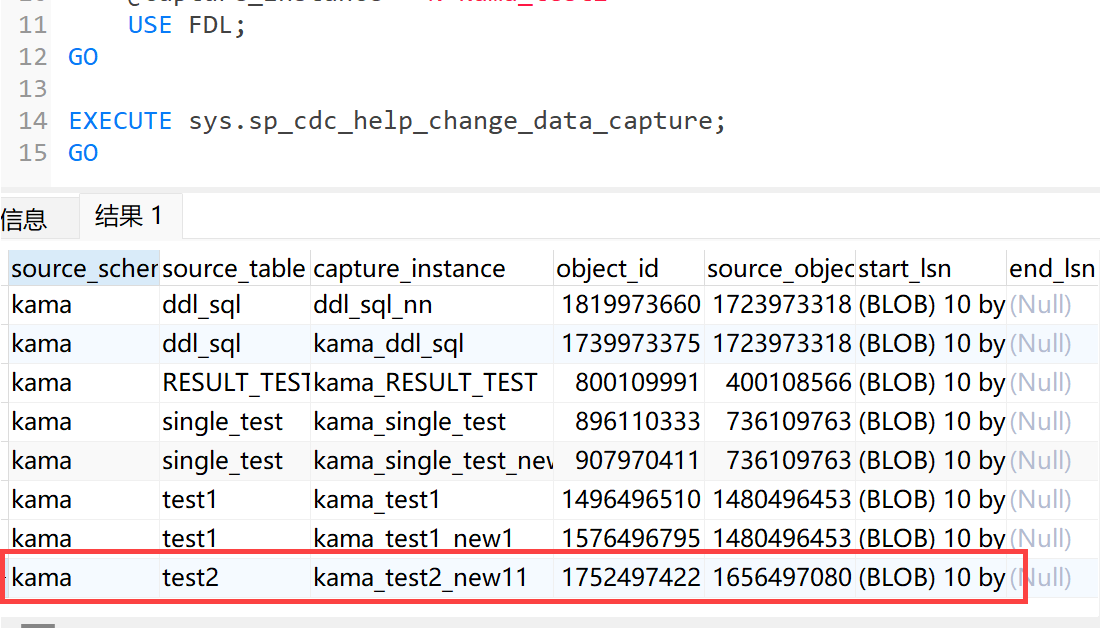
Task: Select object_id value 1752497422
Action: [x=630, y=577]
